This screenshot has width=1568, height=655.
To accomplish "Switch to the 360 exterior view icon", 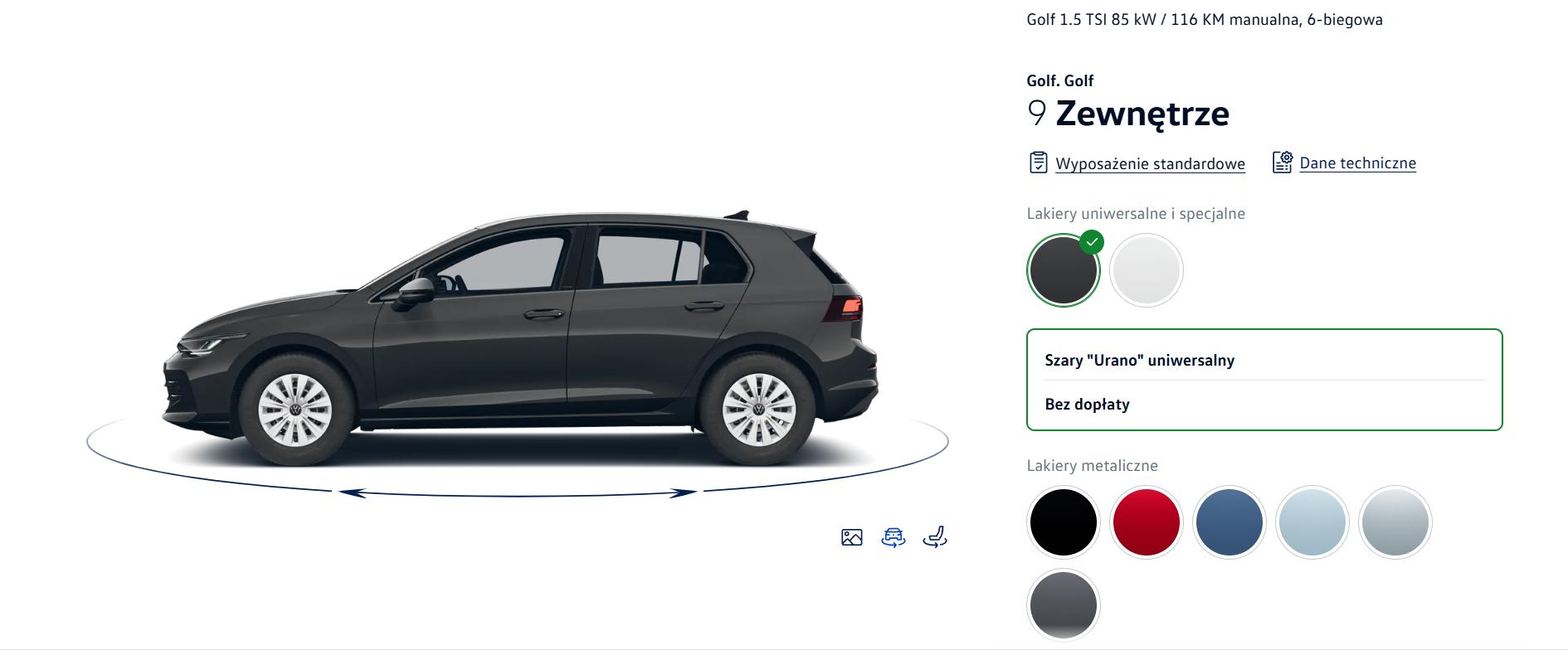I will point(894,537).
